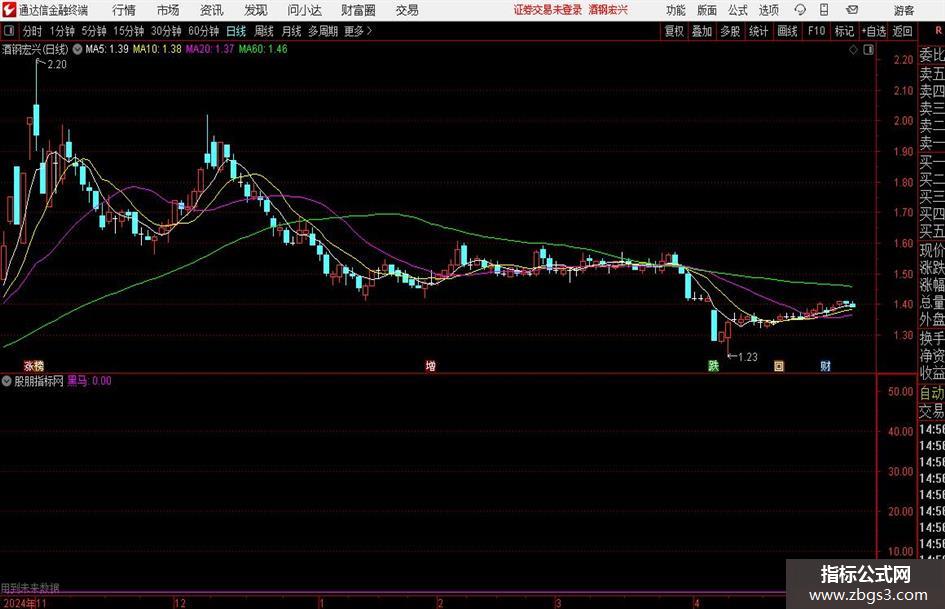Click the 游客 user account label
The image size is (945, 609).
pyautogui.click(x=904, y=10)
